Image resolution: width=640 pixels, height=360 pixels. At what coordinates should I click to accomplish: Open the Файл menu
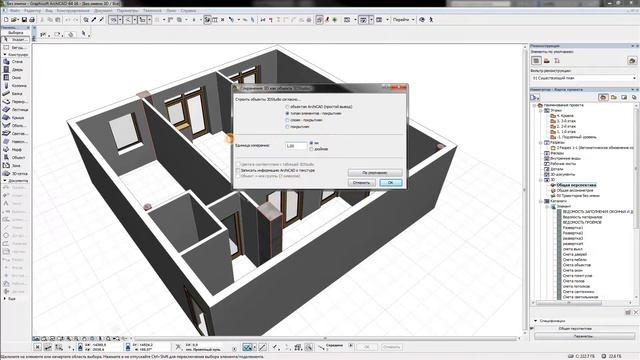click(x=15, y=11)
